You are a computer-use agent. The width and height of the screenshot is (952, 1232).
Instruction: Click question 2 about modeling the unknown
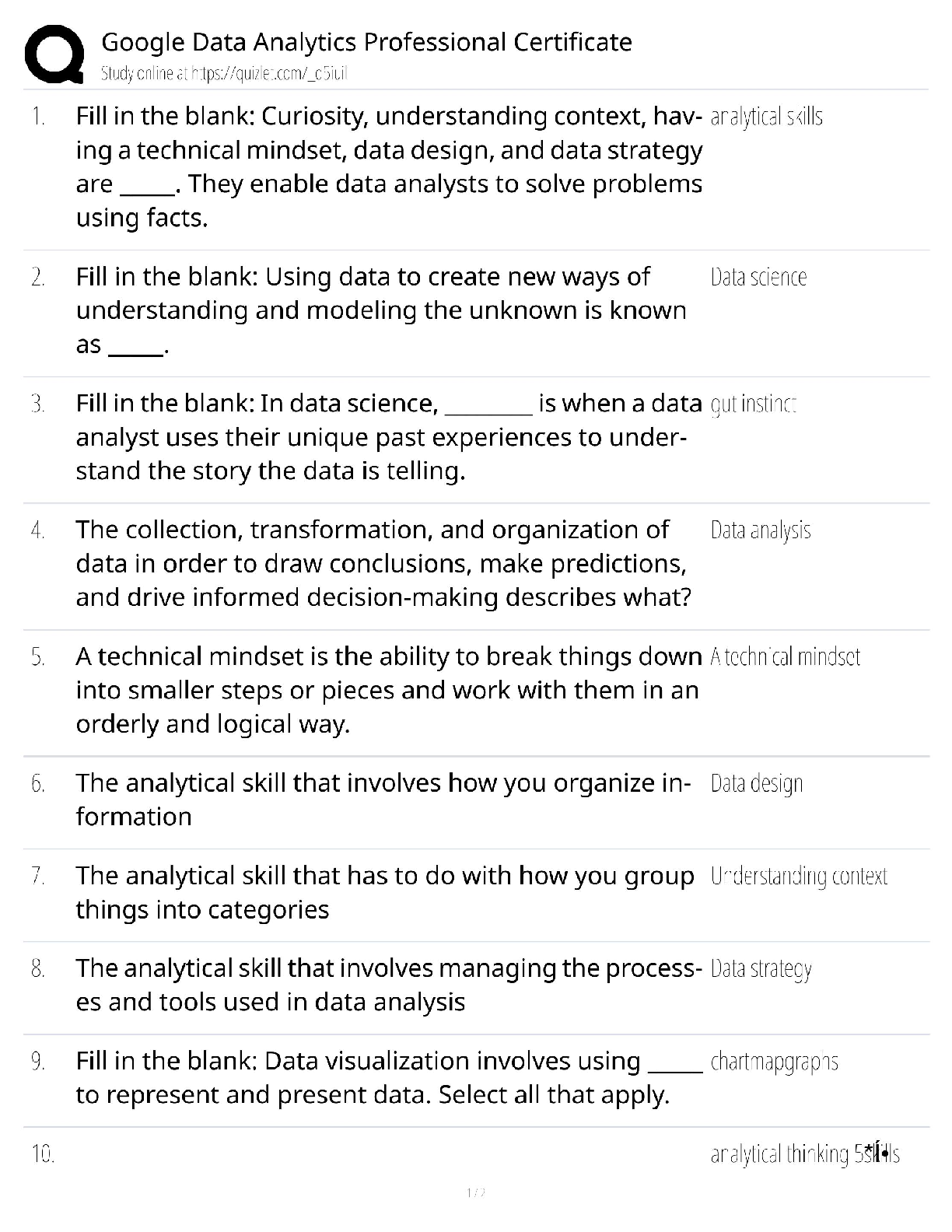click(x=381, y=310)
